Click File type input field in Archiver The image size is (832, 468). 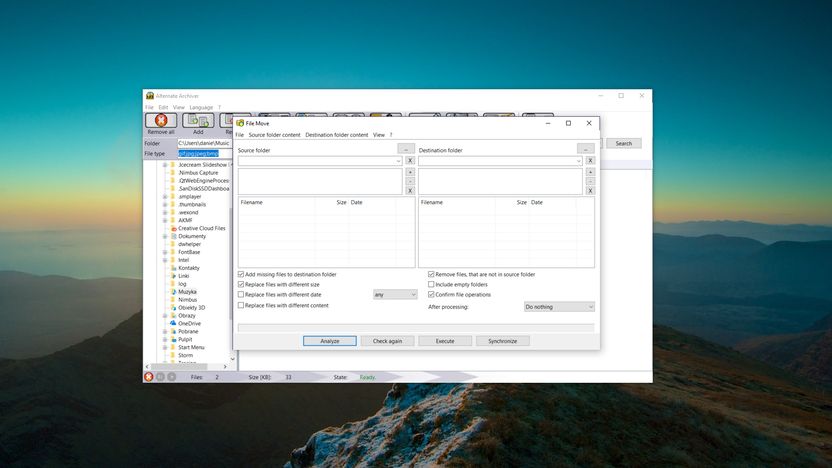pos(204,153)
